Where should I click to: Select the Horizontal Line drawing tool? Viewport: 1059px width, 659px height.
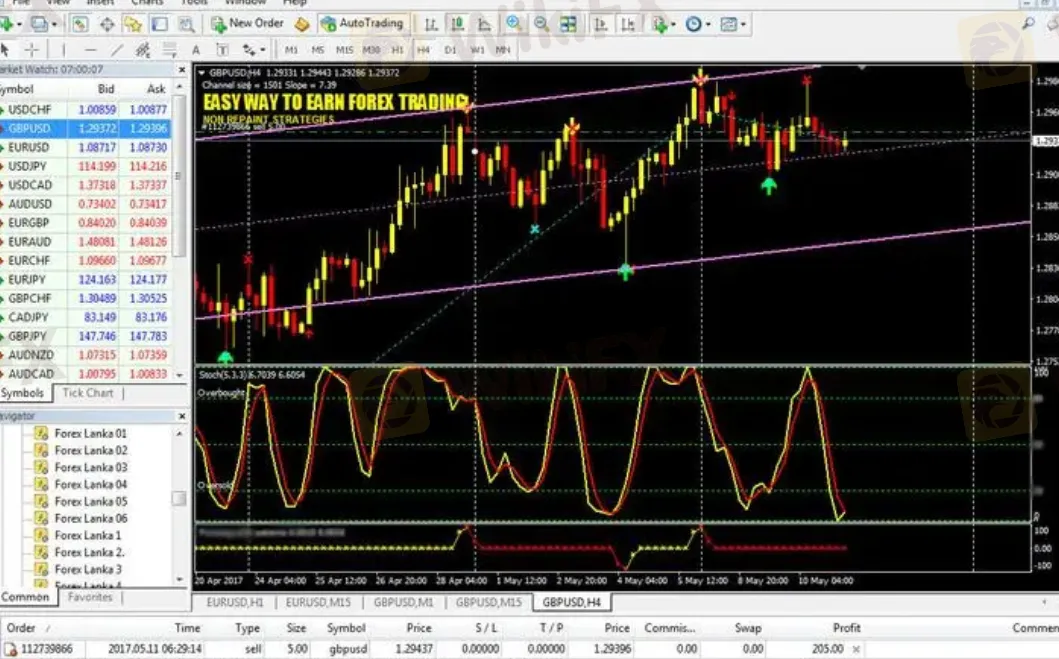click(x=91, y=50)
